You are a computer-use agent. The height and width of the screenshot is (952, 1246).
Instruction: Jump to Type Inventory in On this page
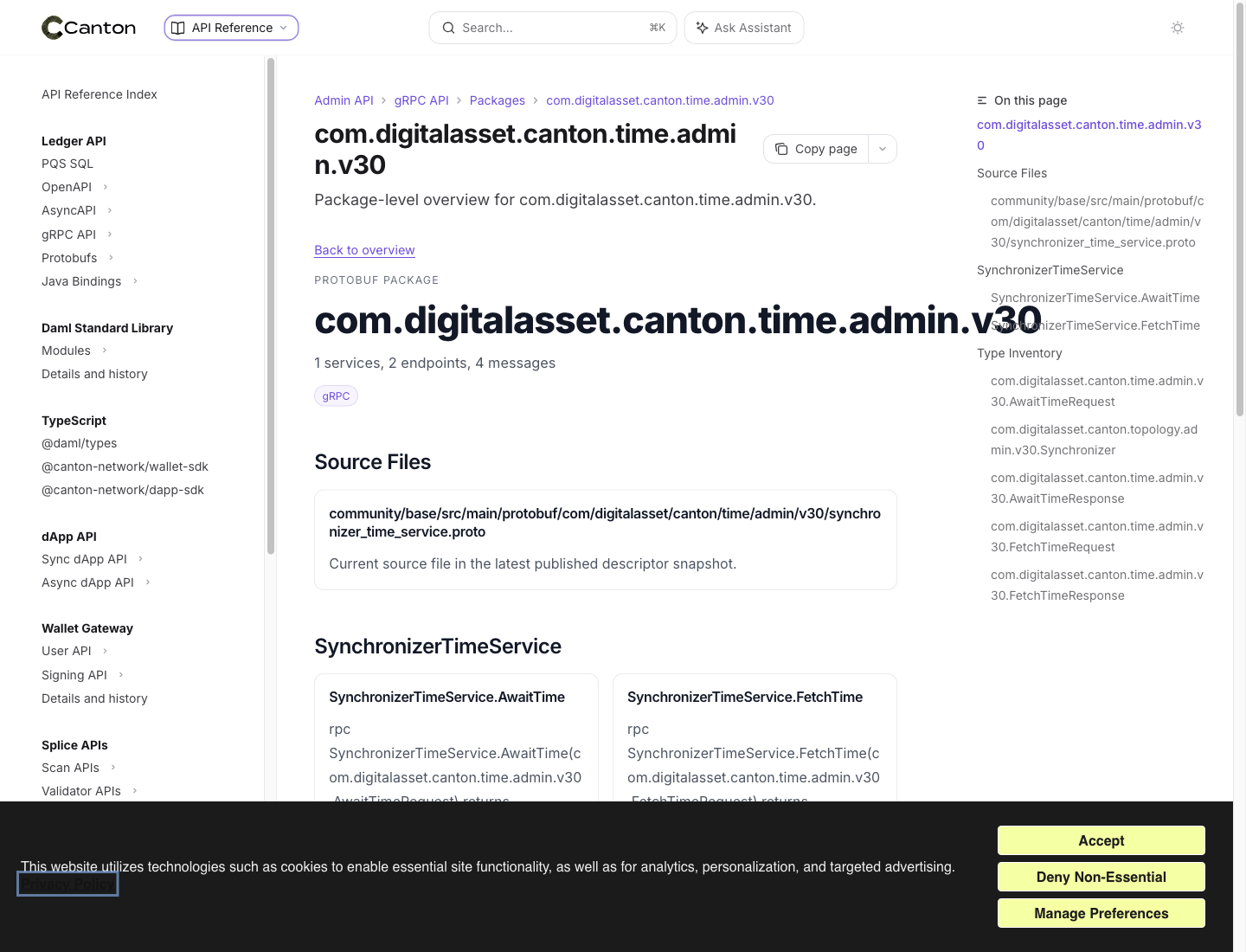(x=1019, y=353)
